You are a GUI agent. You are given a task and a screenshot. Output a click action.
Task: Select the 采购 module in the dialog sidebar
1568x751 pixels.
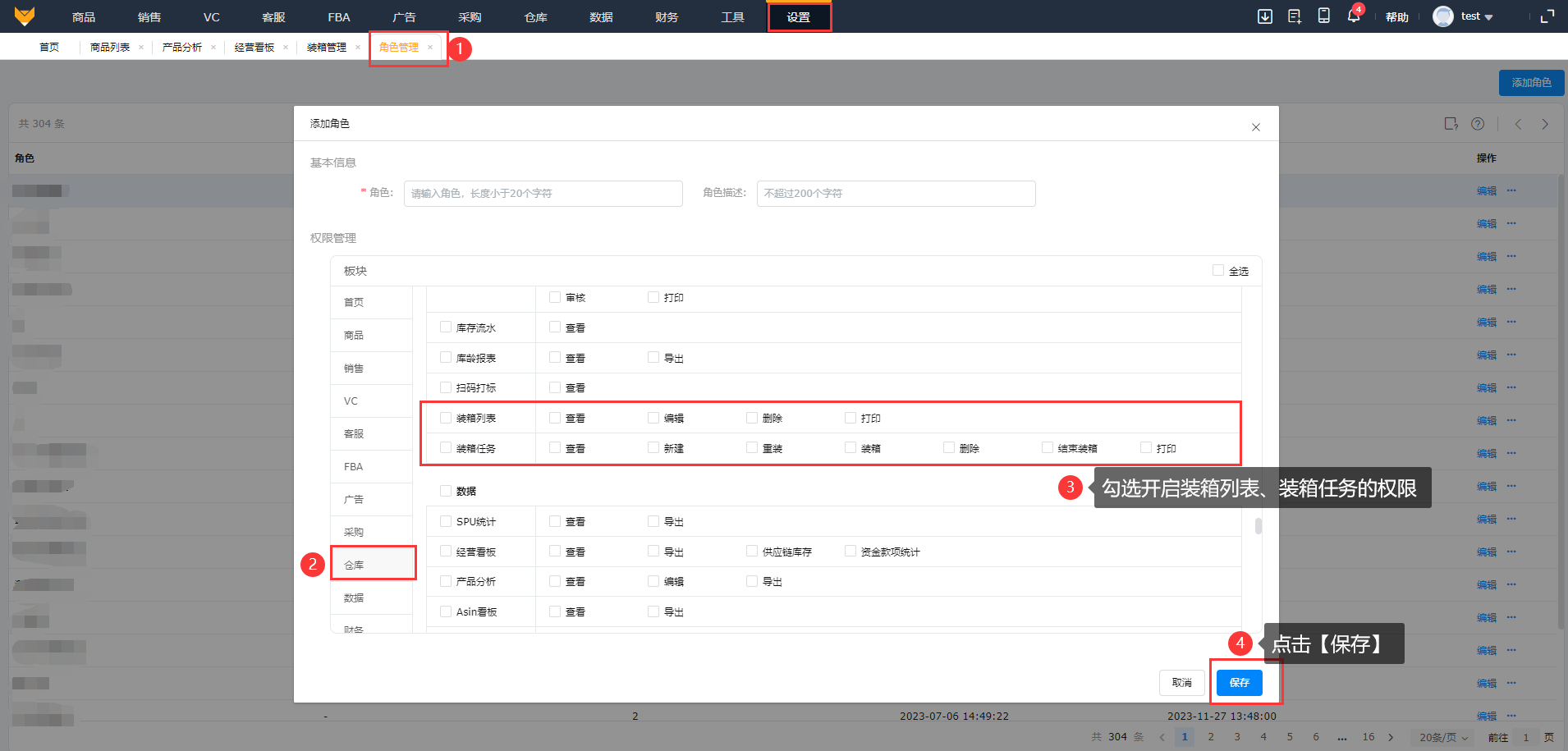[373, 532]
